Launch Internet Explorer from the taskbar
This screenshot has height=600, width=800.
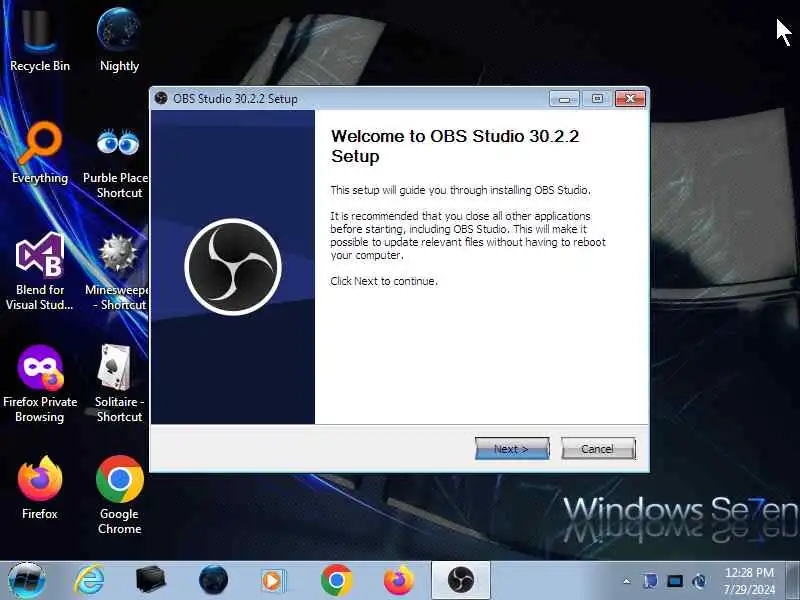click(x=89, y=580)
